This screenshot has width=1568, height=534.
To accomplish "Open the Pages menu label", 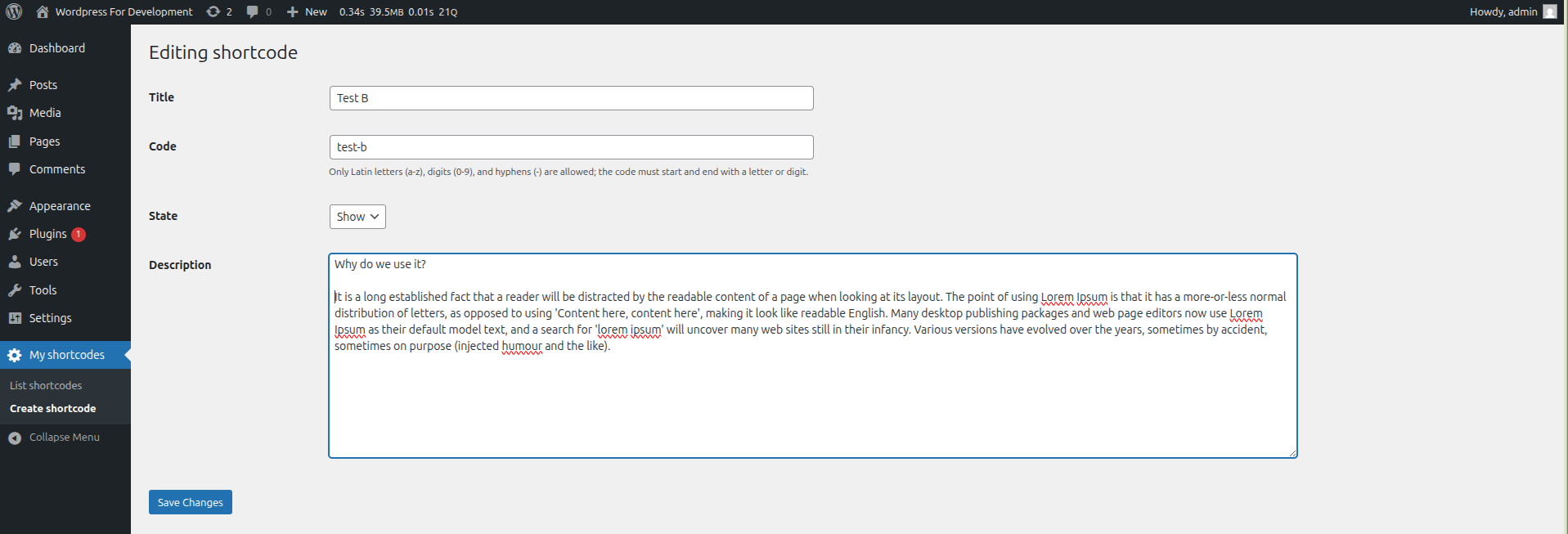I will coord(45,141).
